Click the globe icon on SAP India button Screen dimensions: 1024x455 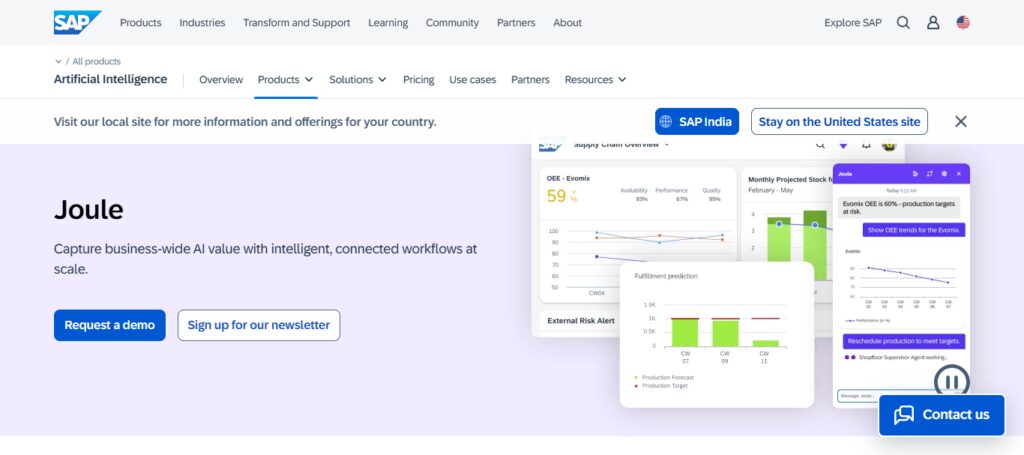[x=665, y=121]
